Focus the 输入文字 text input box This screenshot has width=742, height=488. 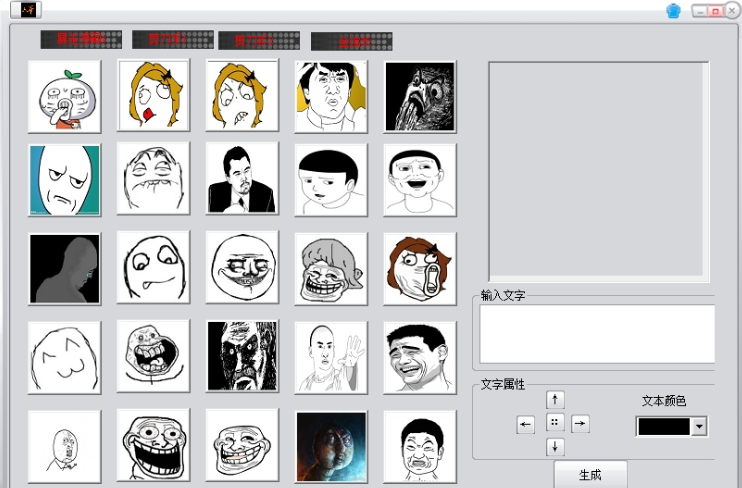[x=597, y=334]
